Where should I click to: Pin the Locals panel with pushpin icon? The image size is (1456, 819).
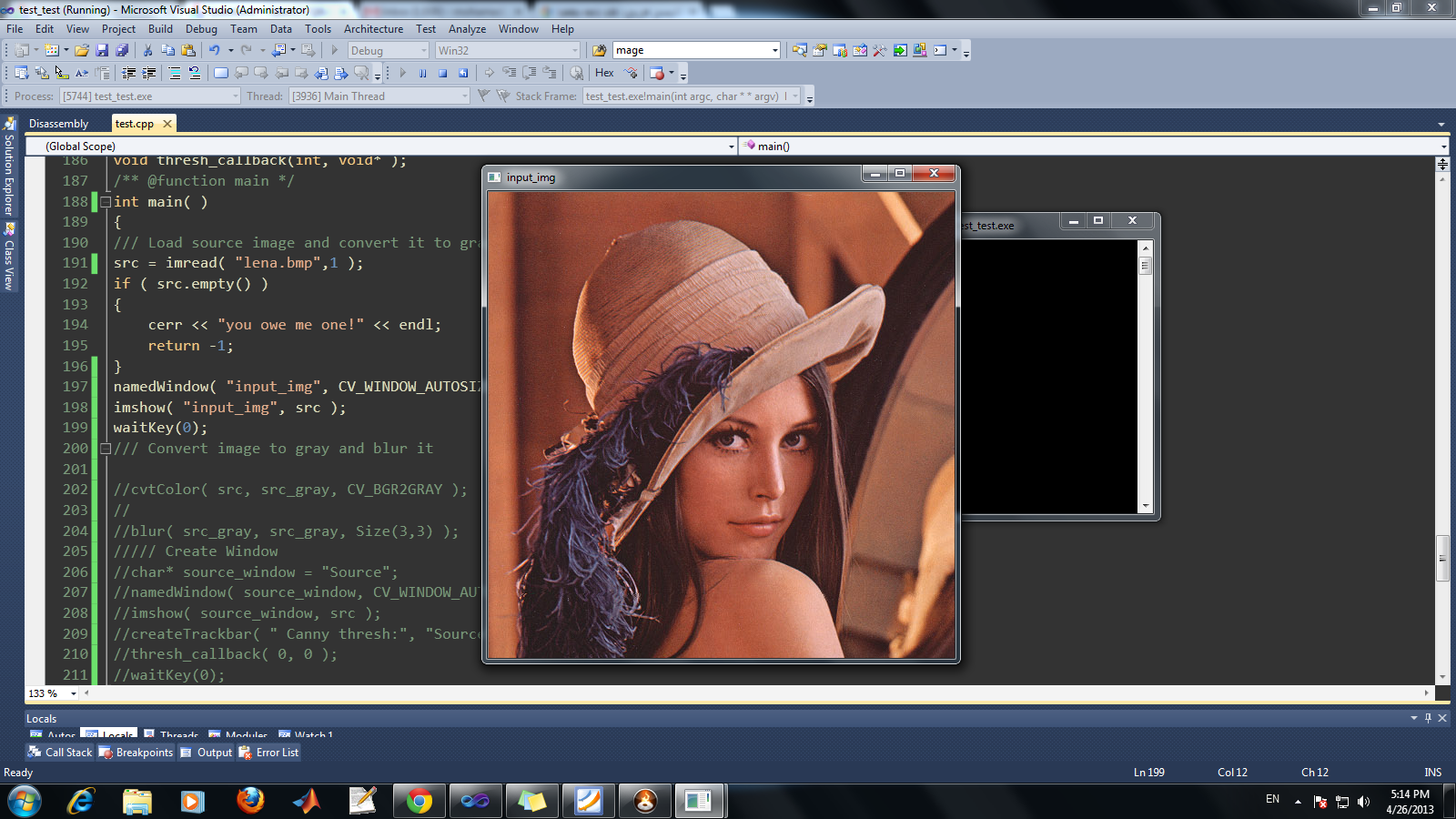coord(1428,718)
